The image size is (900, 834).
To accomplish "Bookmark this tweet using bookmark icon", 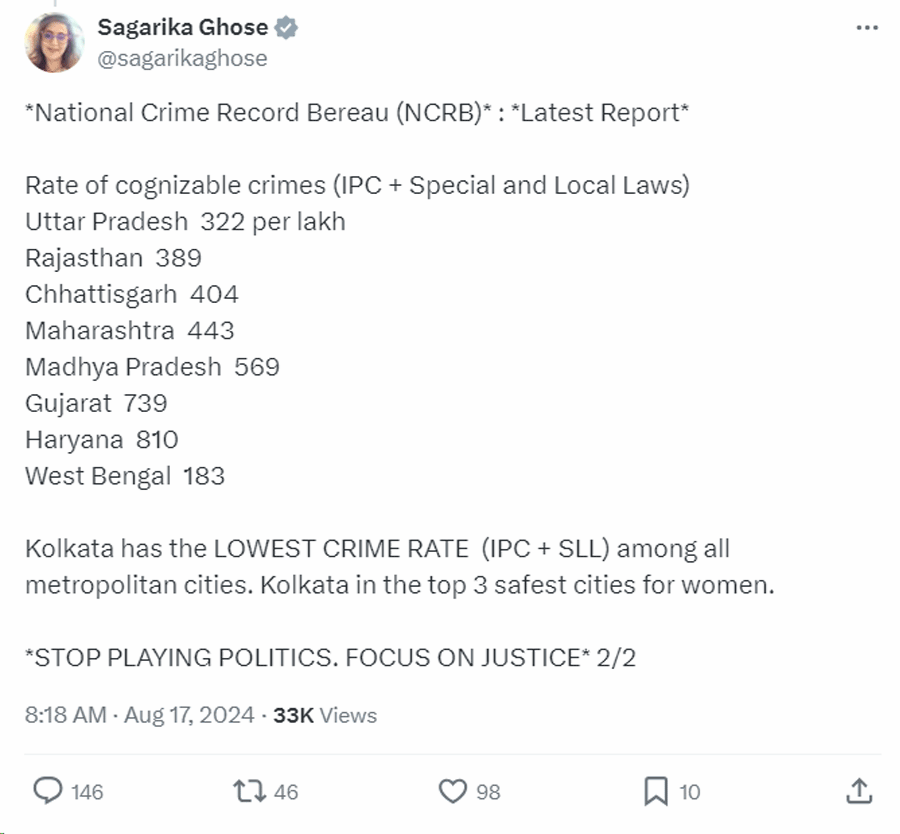I will click(x=655, y=791).
